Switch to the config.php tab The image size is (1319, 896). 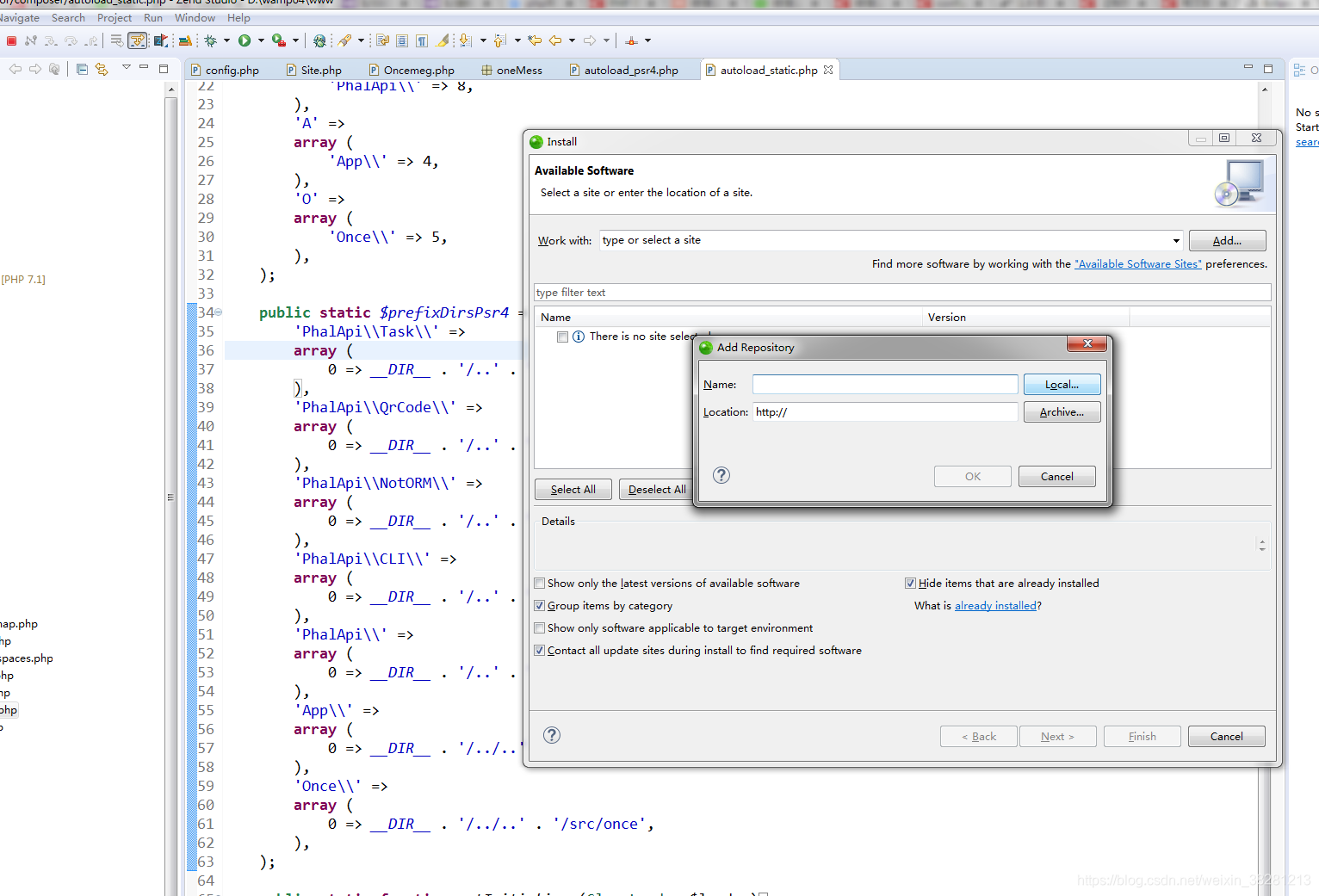224,71
